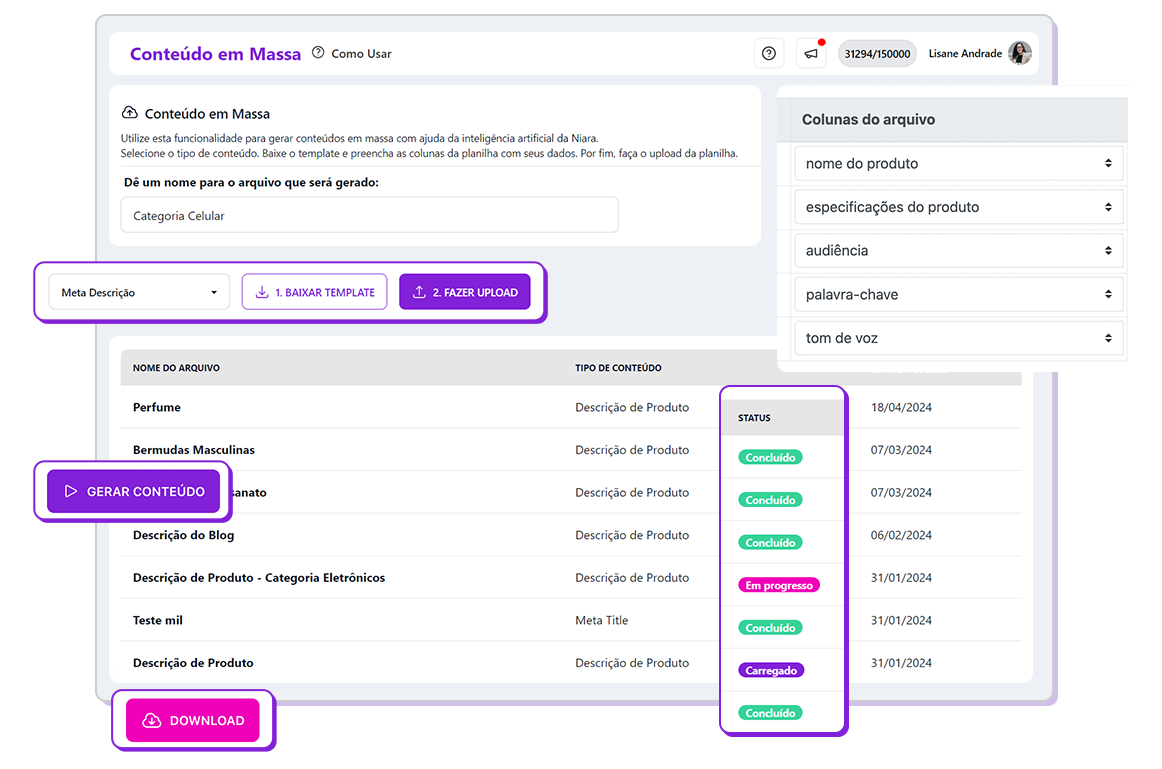Screen dimensions: 1162x769
Task: Click the pink Download button
Action: (192, 721)
